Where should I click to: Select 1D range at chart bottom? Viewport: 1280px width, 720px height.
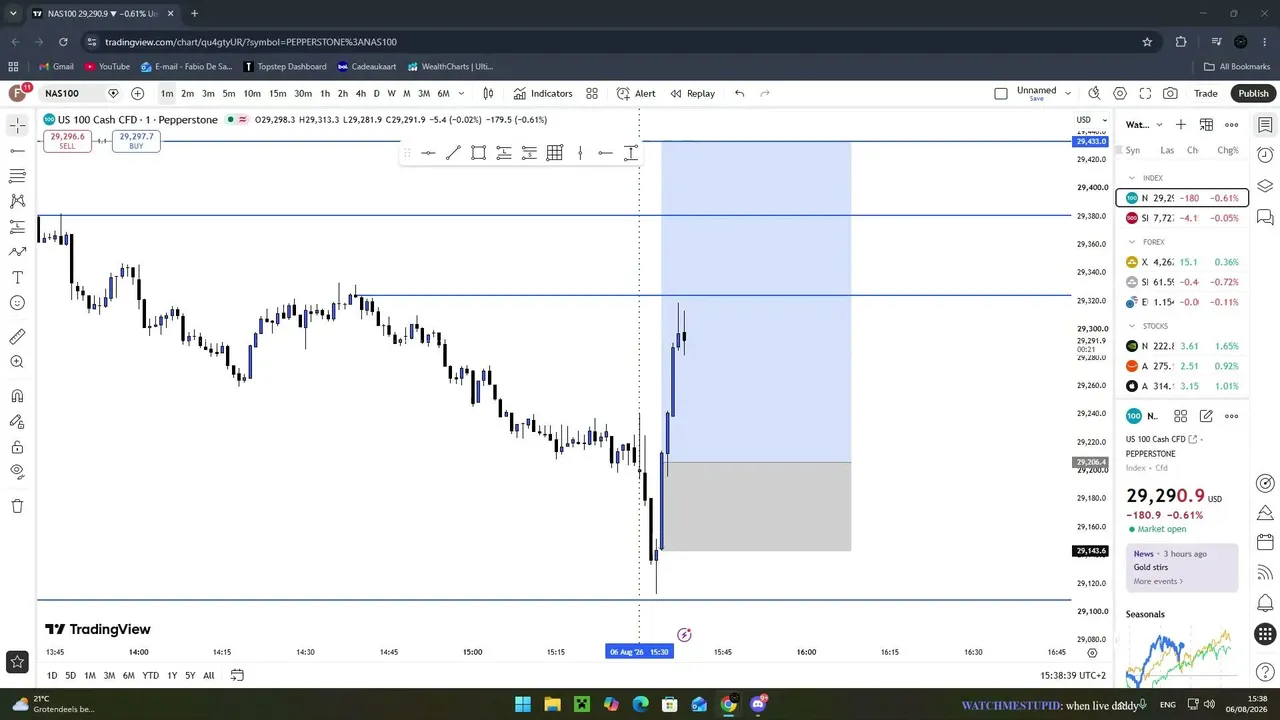(x=52, y=675)
